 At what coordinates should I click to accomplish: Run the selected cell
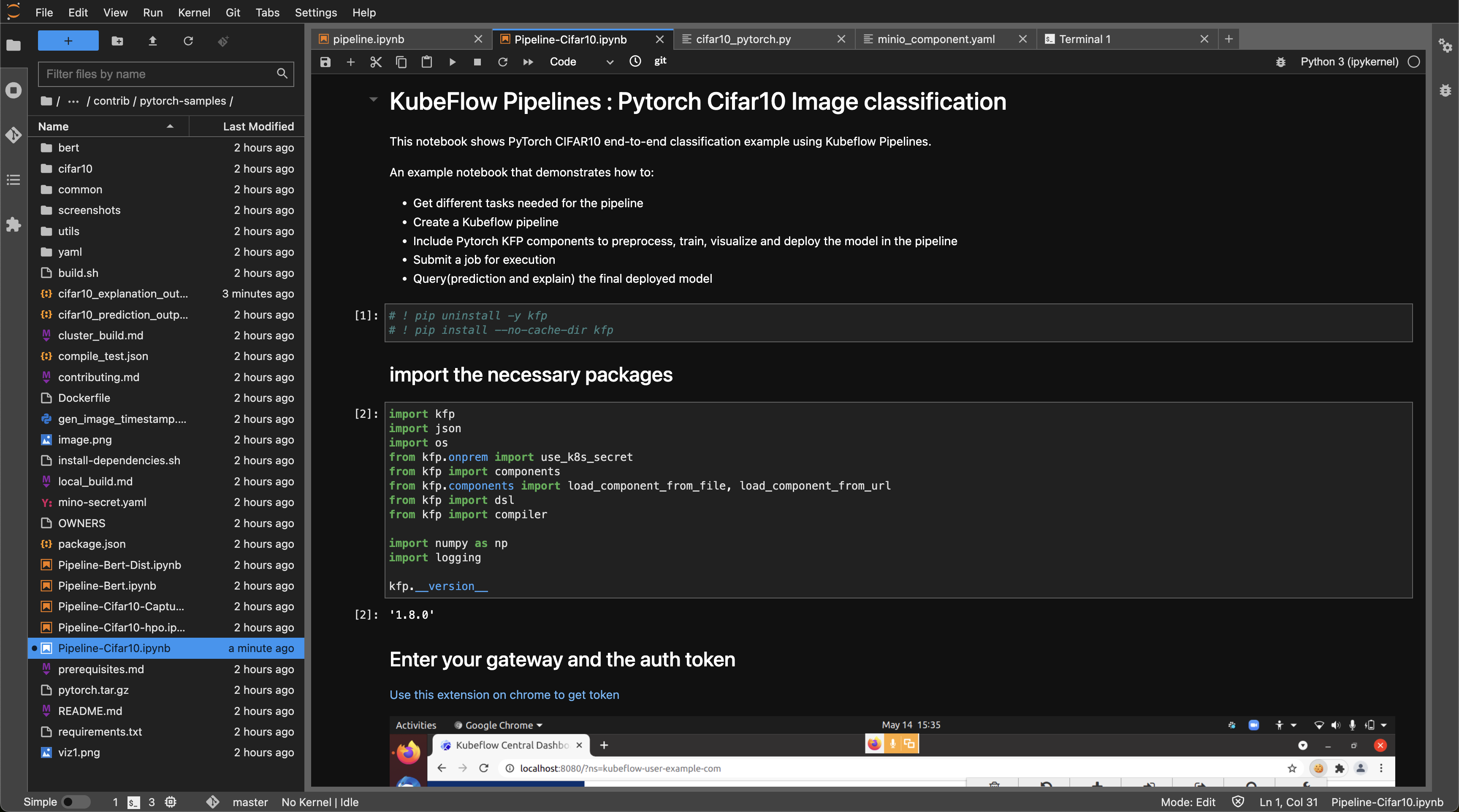[452, 62]
